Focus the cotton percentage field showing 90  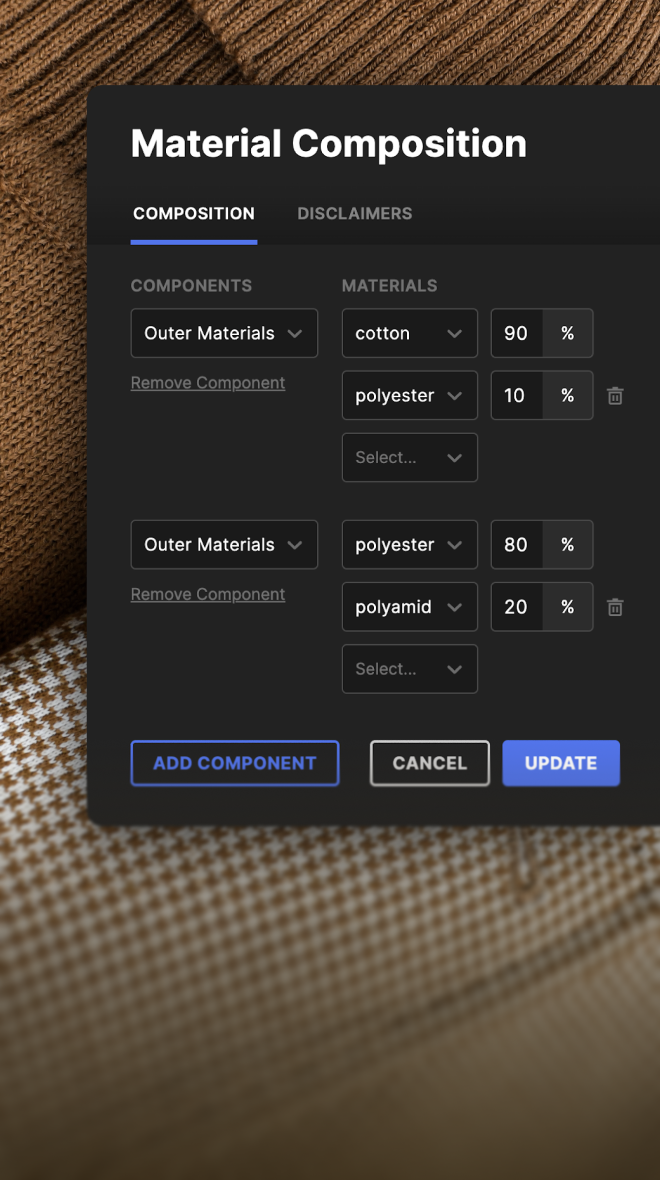(x=517, y=334)
